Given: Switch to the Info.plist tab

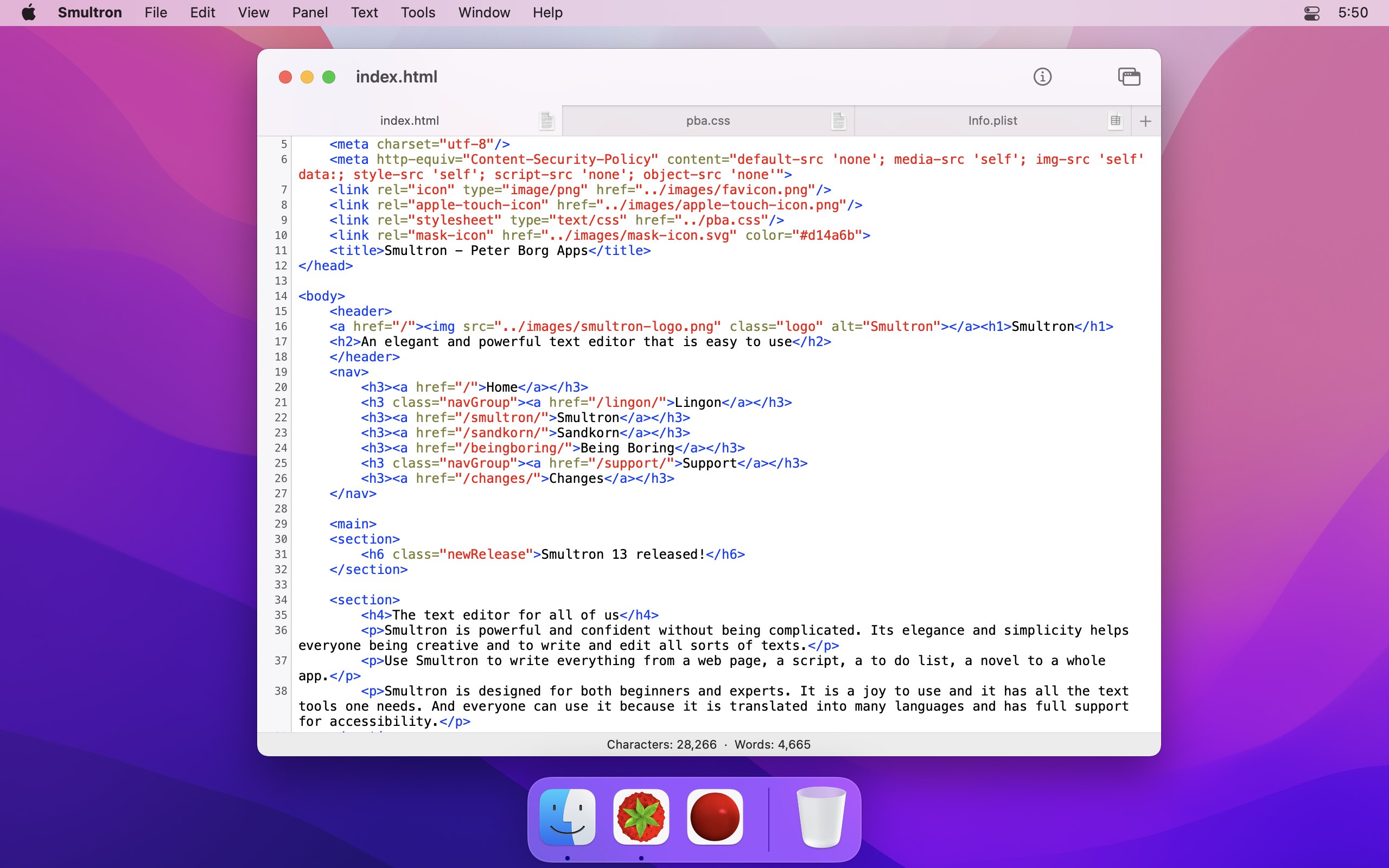Looking at the screenshot, I should [x=992, y=120].
